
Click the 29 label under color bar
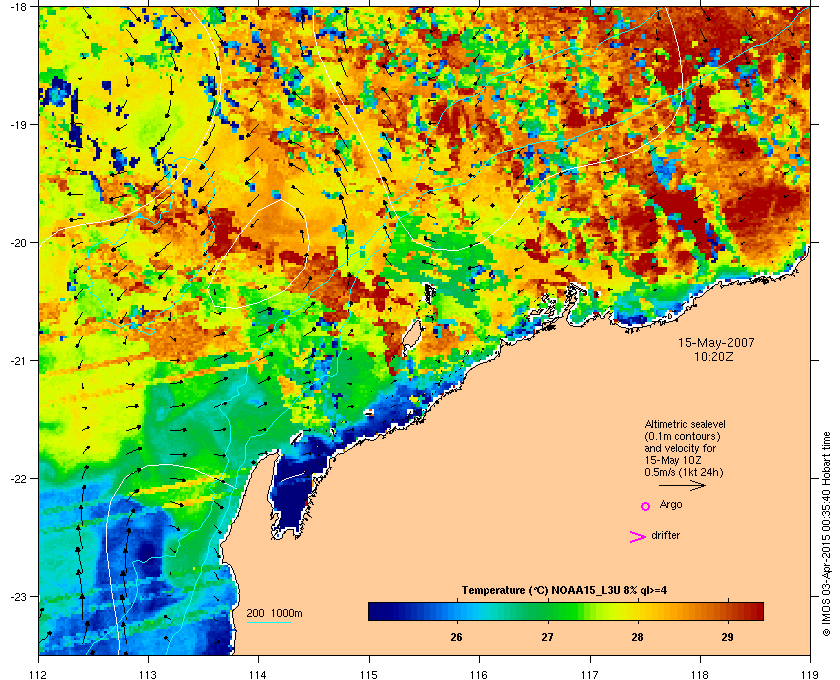pos(727,637)
